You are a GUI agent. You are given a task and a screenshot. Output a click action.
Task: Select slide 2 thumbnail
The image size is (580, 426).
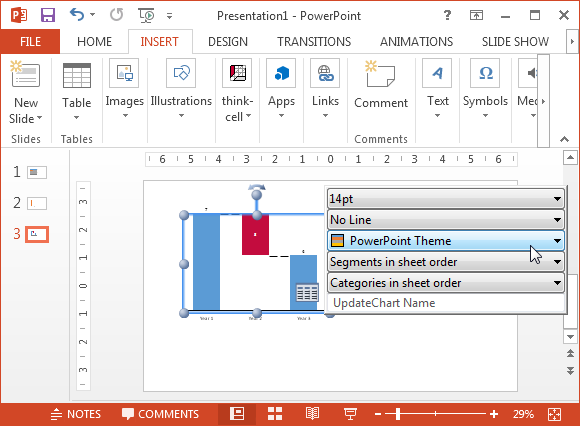click(37, 203)
